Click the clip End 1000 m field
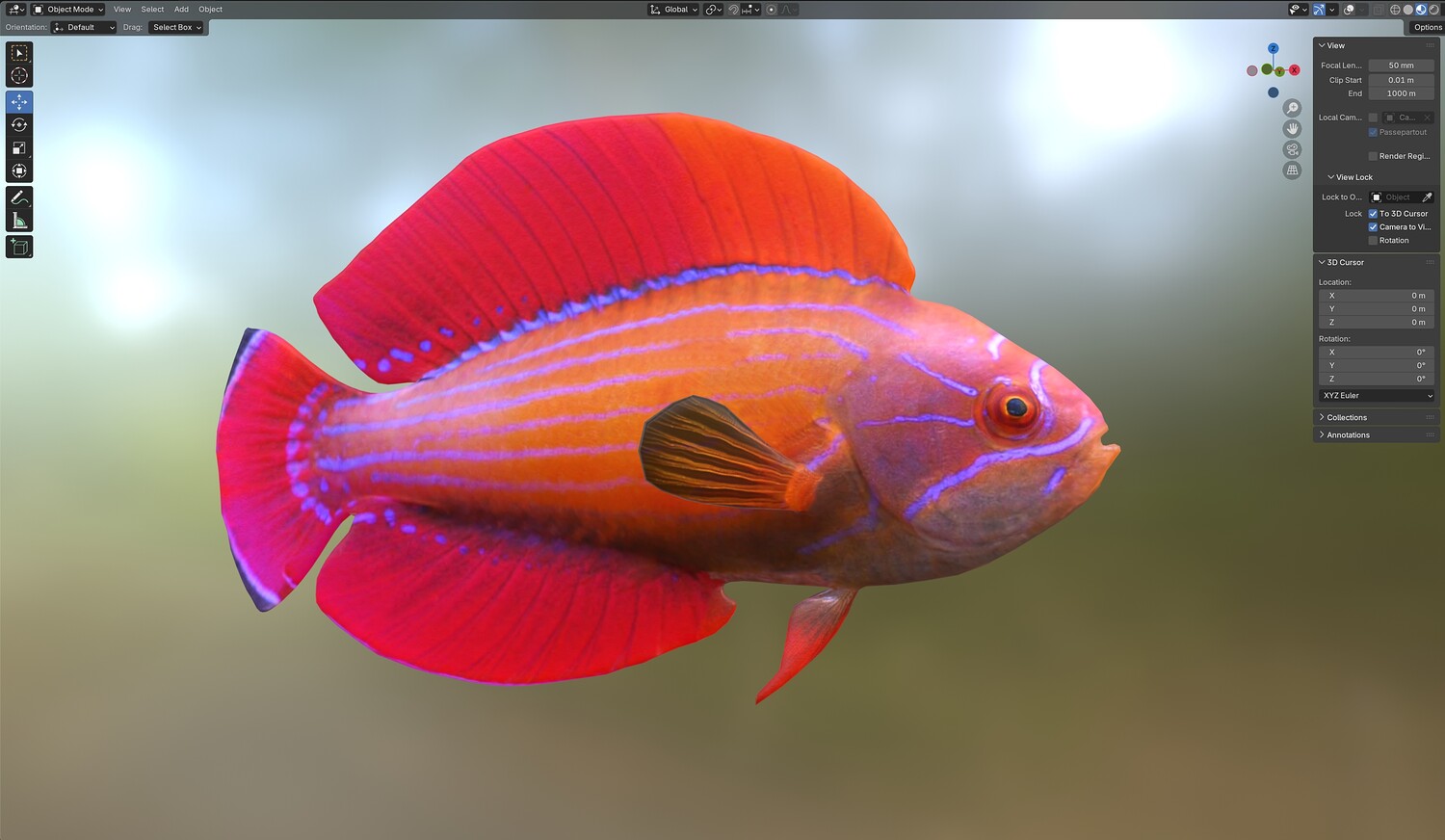Image resolution: width=1445 pixels, height=840 pixels. pos(1402,93)
